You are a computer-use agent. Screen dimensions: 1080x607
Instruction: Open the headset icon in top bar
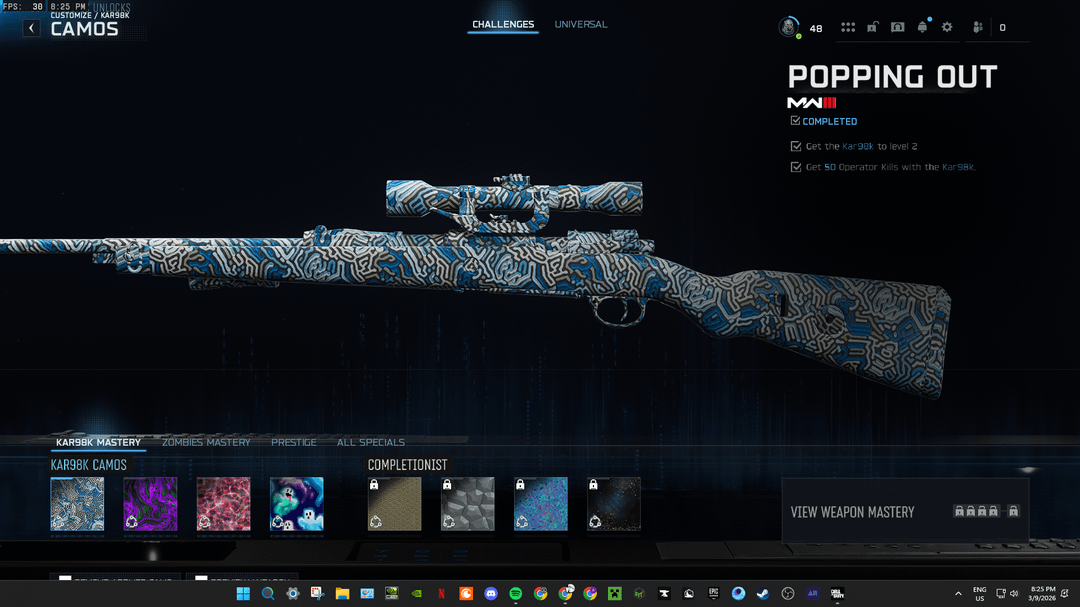897,28
